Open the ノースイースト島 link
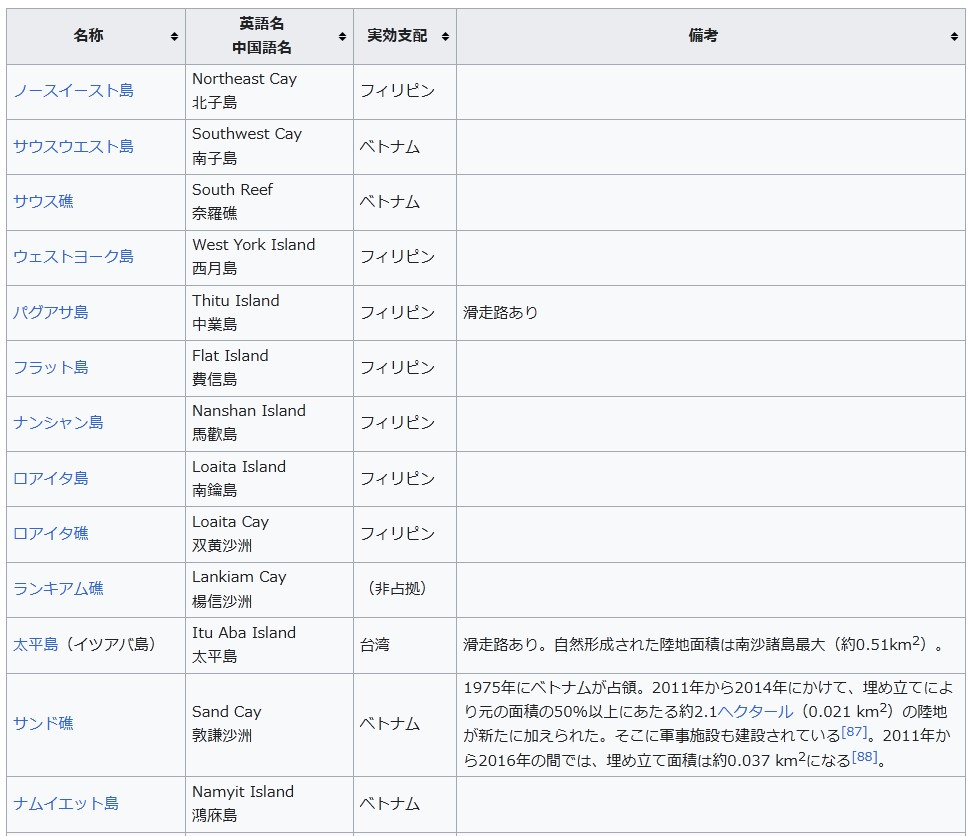The width and height of the screenshot is (973, 836). click(73, 91)
